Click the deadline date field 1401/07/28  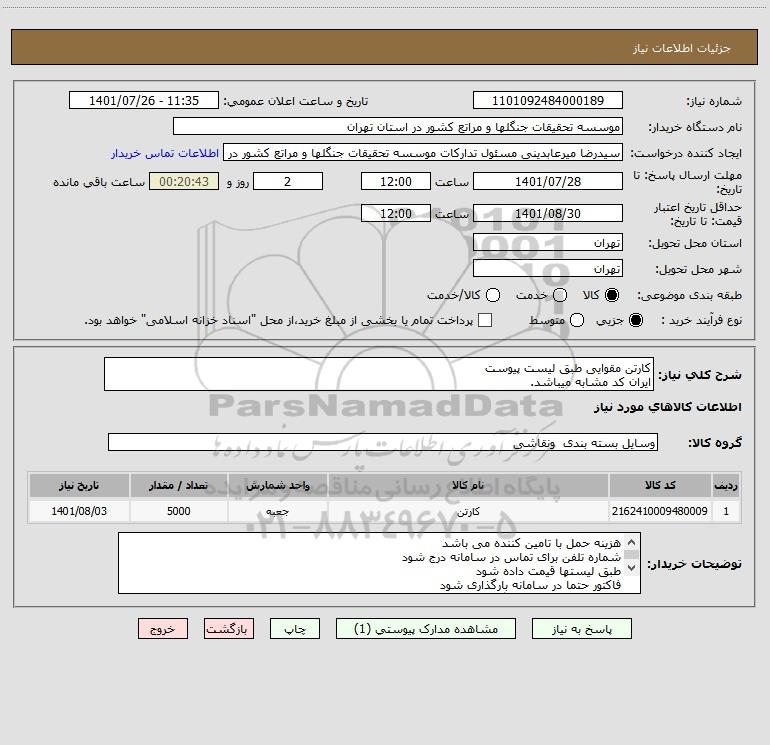coord(548,181)
